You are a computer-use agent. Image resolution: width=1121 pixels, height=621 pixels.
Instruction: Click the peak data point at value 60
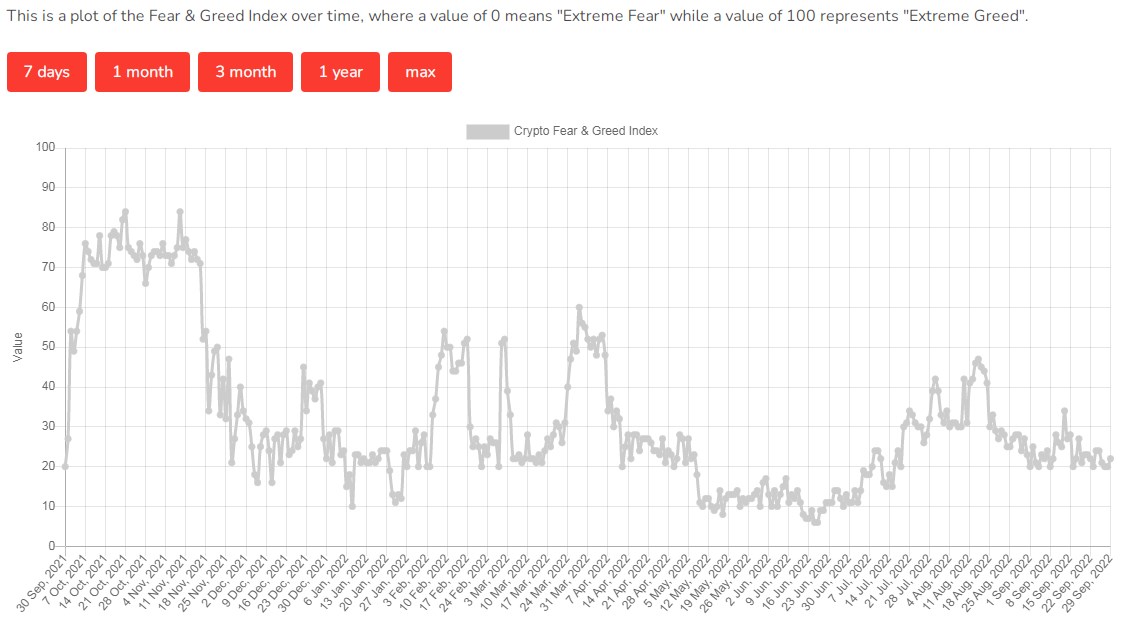(x=579, y=308)
